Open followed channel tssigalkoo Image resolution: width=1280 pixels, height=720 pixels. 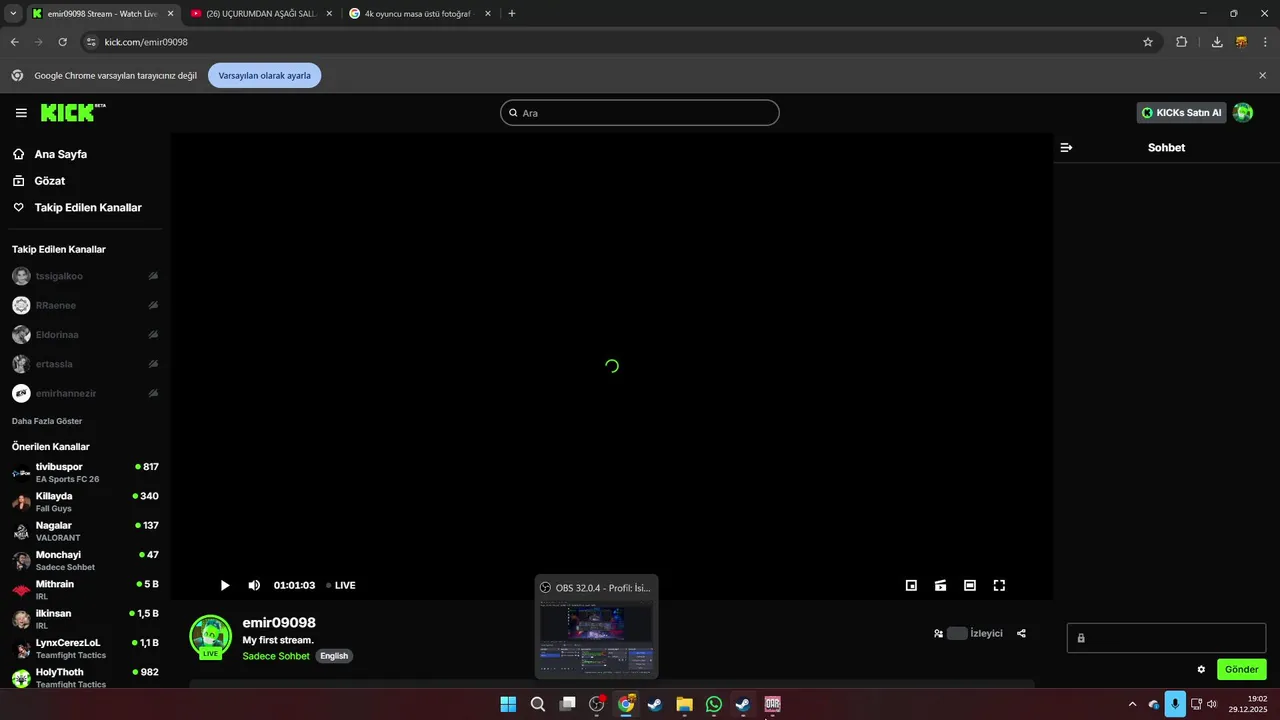click(x=85, y=276)
